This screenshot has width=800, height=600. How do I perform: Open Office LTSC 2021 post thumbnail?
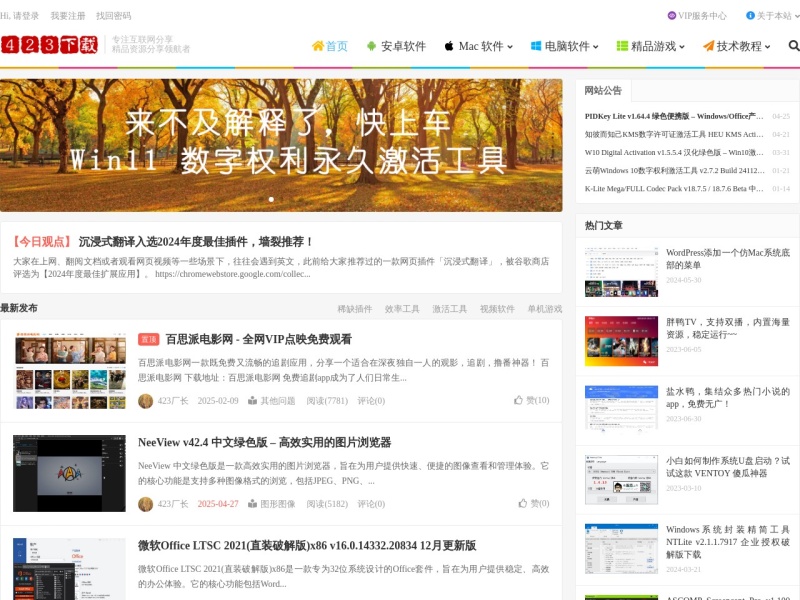click(x=69, y=569)
